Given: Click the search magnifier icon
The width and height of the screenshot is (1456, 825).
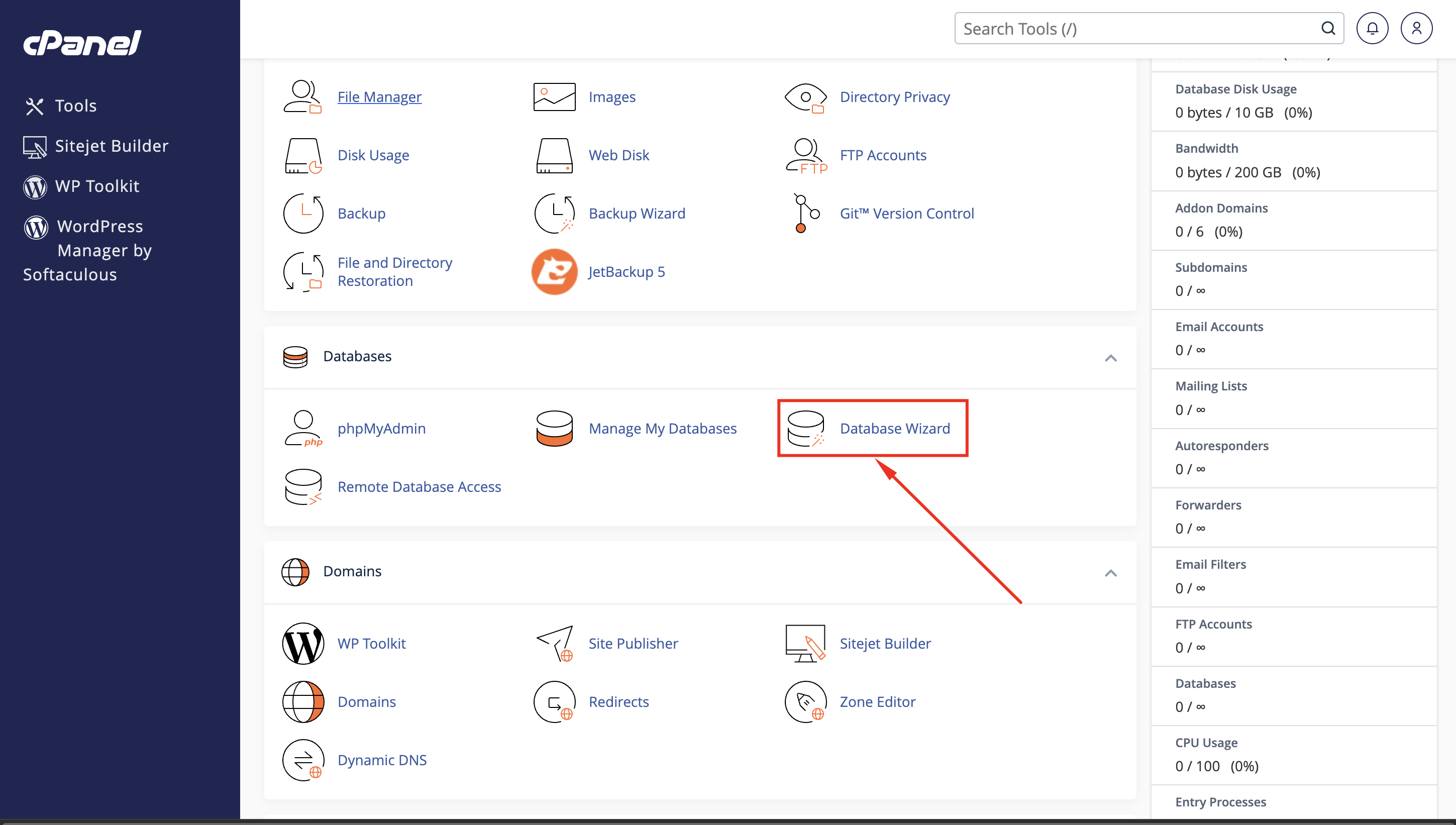Looking at the screenshot, I should click(1328, 28).
